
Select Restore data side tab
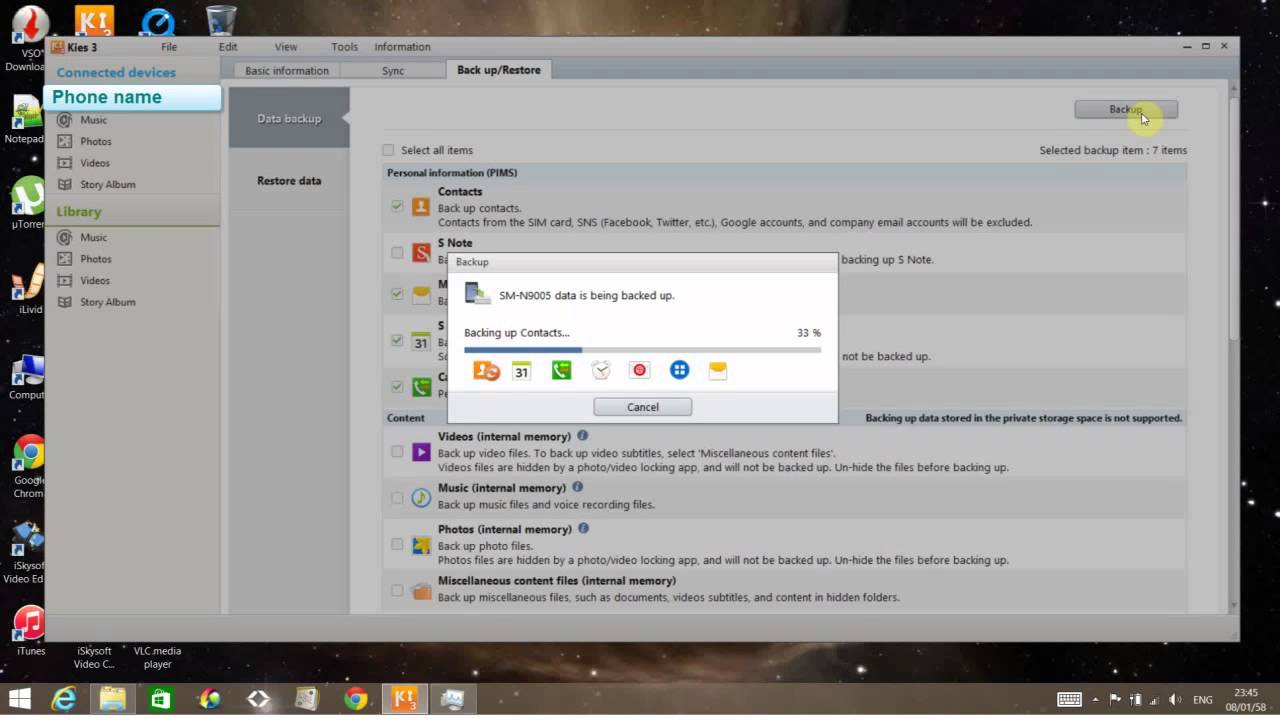point(289,181)
